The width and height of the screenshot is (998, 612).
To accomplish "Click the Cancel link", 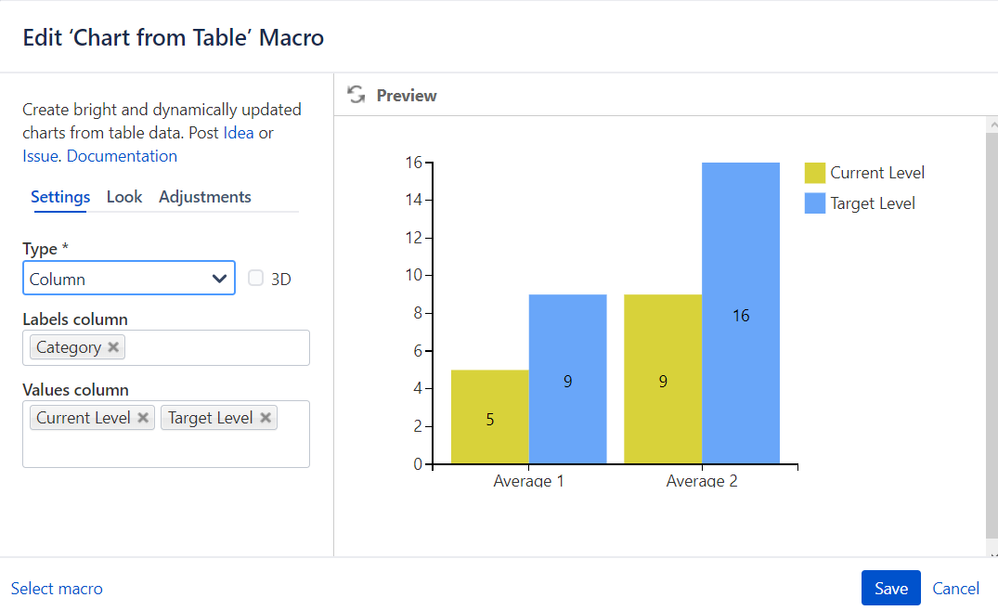I will coord(956,588).
